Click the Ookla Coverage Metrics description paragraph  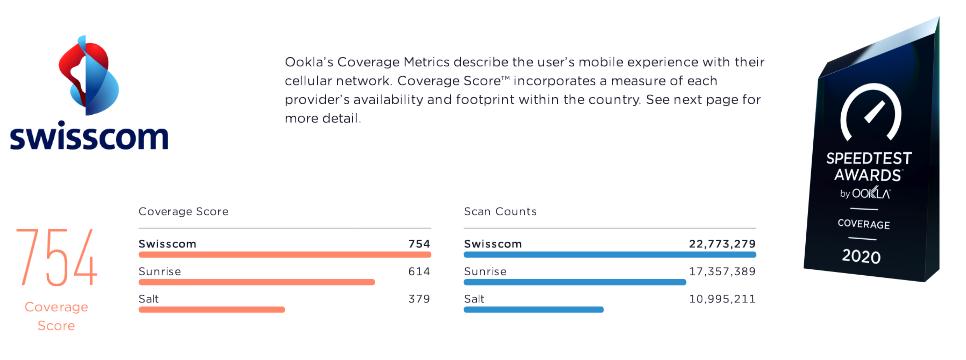tap(524, 90)
